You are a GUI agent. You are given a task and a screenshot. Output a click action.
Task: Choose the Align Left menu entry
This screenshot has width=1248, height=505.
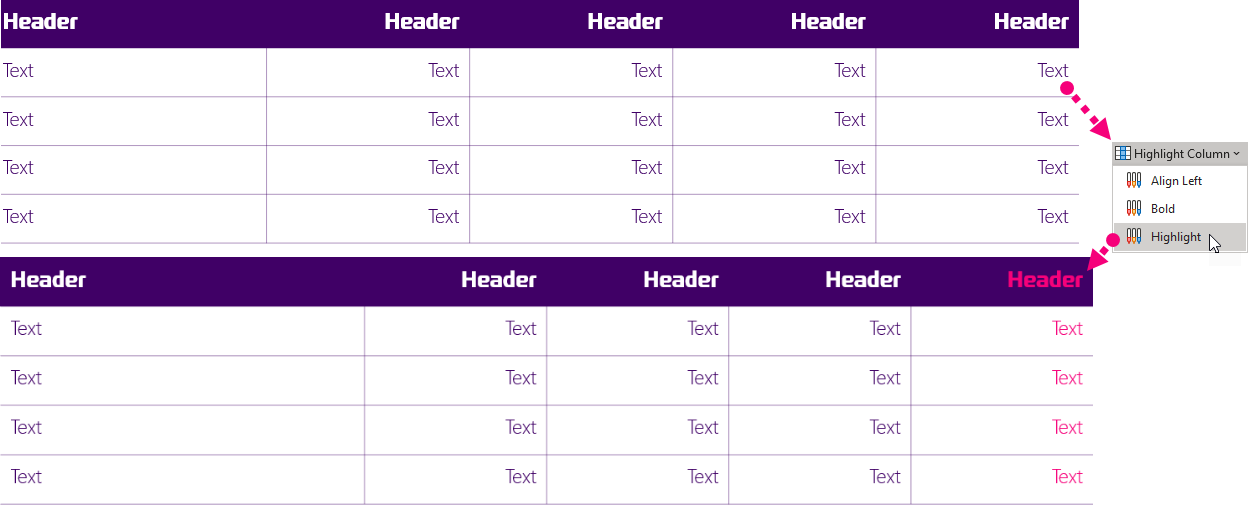1179,181
